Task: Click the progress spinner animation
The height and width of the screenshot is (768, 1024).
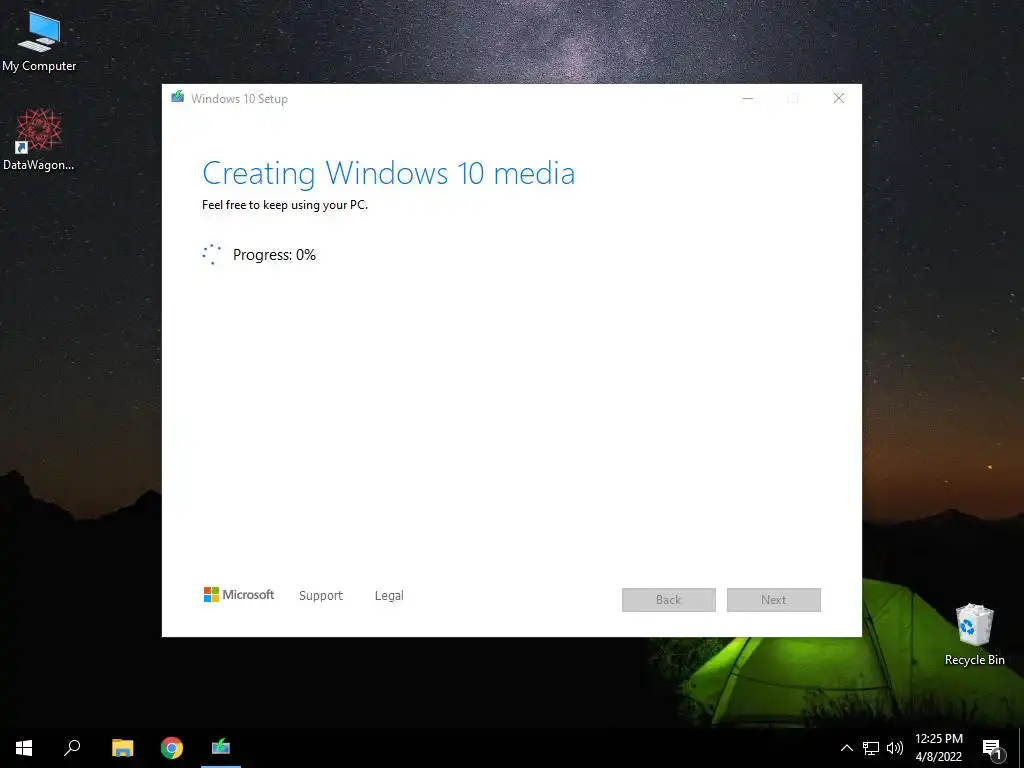Action: click(212, 255)
